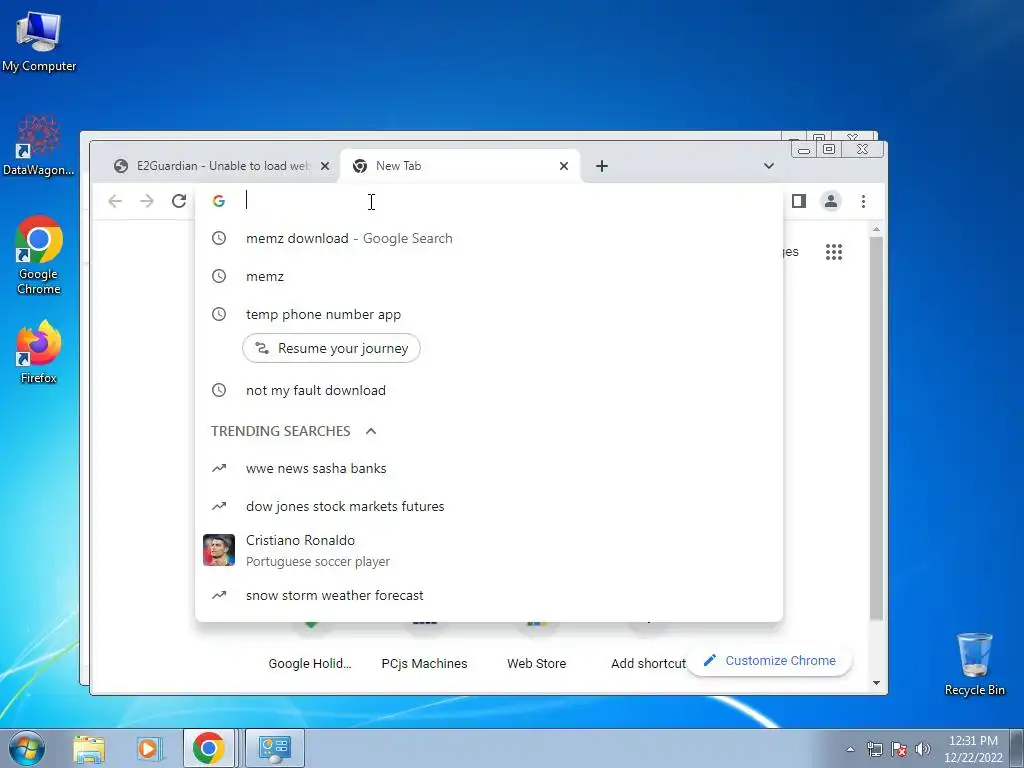Open the tab search dropdown arrow
This screenshot has height=768, width=1024.
coord(769,166)
